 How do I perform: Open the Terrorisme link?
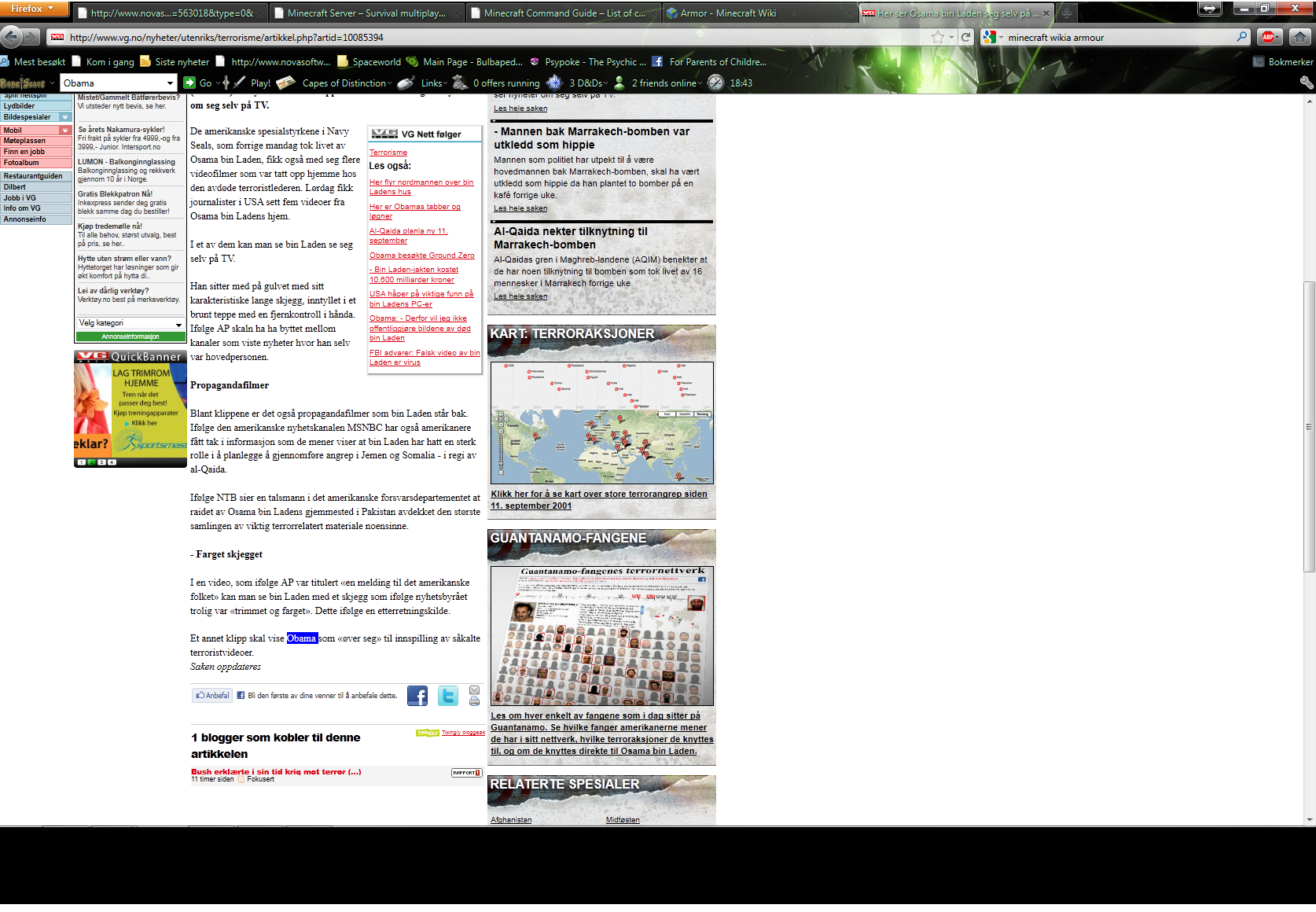(388, 153)
